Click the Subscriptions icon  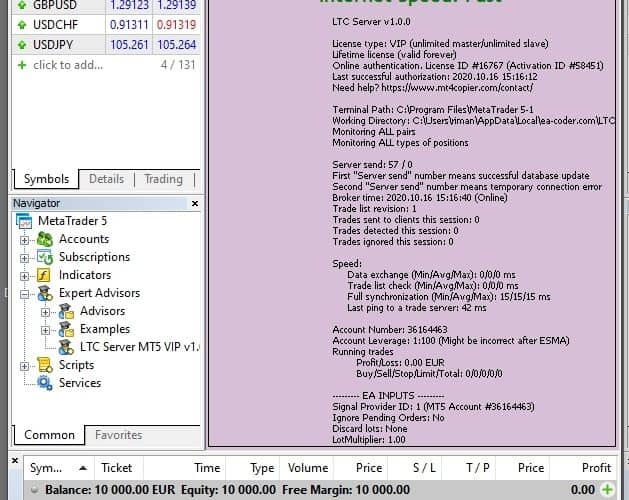click(45, 257)
